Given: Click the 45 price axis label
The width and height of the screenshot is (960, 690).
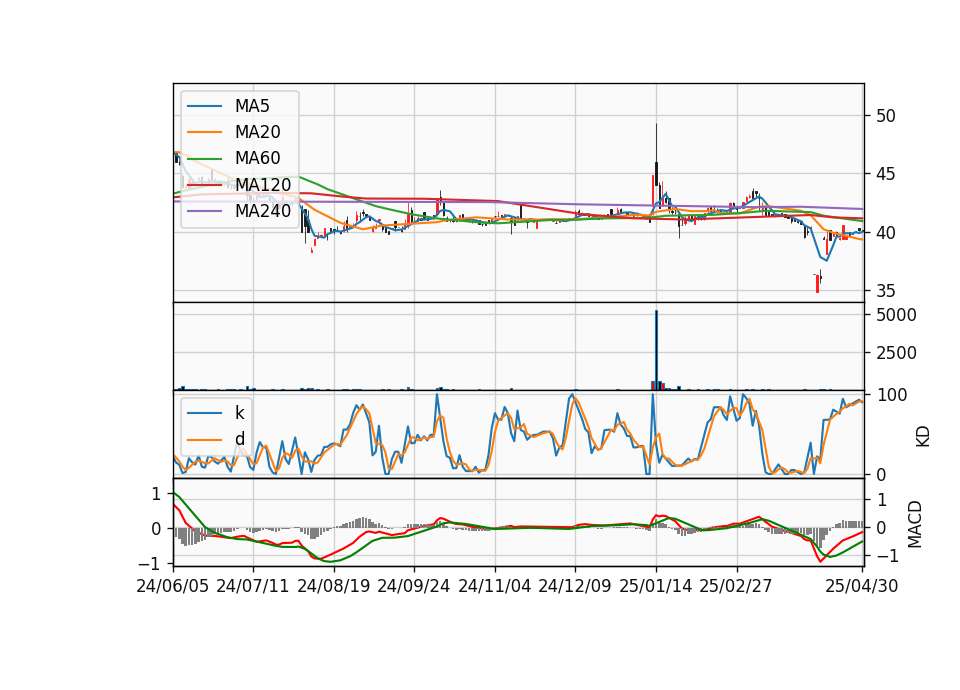Looking at the screenshot, I should [885, 174].
